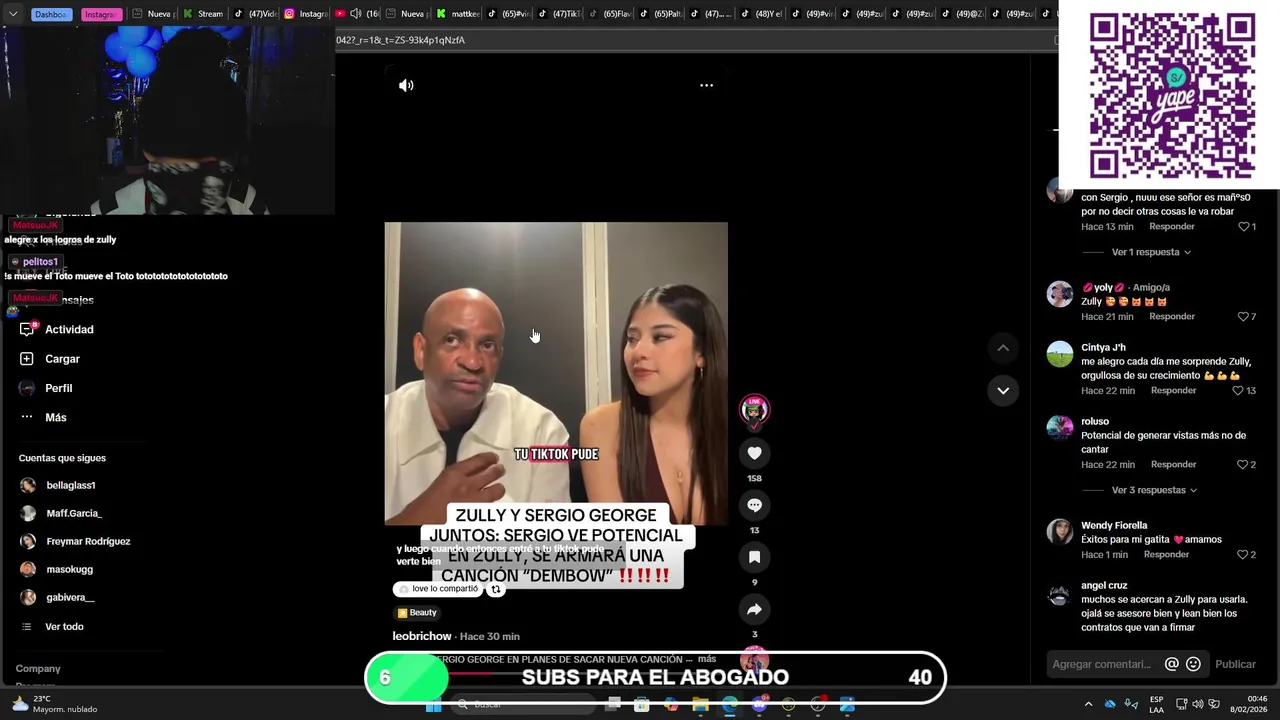Reply to Wendy Fiorella's comment
Viewport: 1280px width, 720px height.
click(1166, 555)
